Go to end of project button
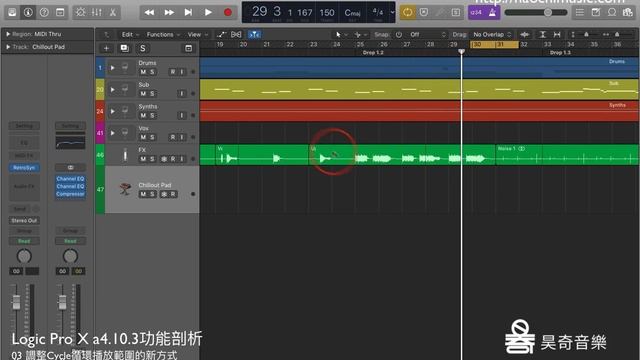The image size is (640, 360). 188,12
